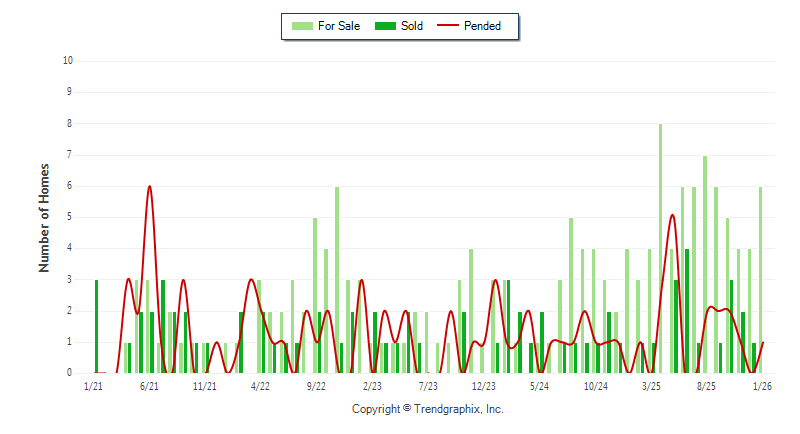Select the 9/22 date label on axis

tap(316, 386)
